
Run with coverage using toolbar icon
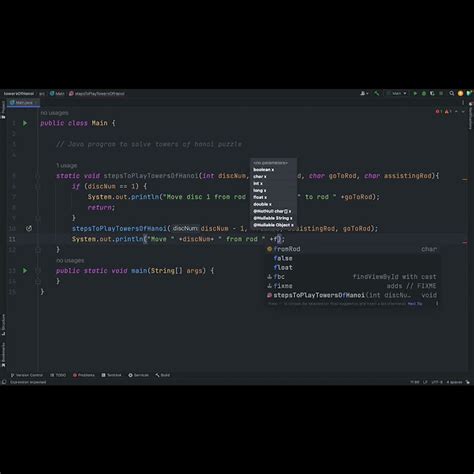432,93
